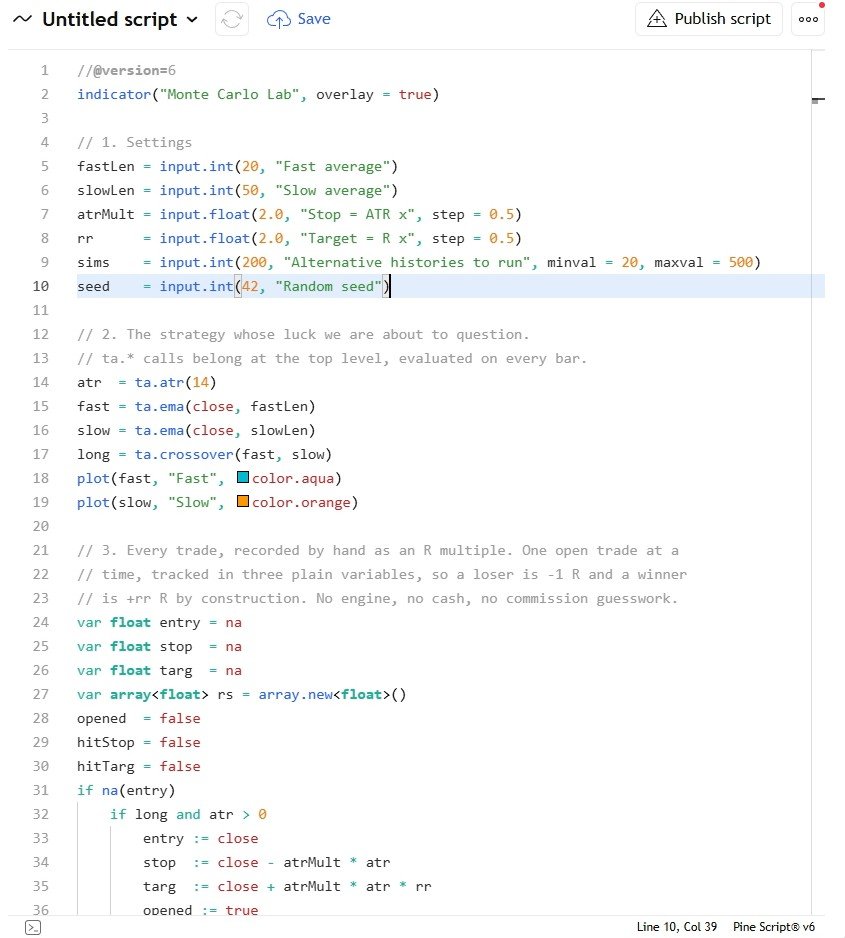The height and width of the screenshot is (938, 845).
Task: Click "if na(entry)" on line 31
Action: click(126, 790)
